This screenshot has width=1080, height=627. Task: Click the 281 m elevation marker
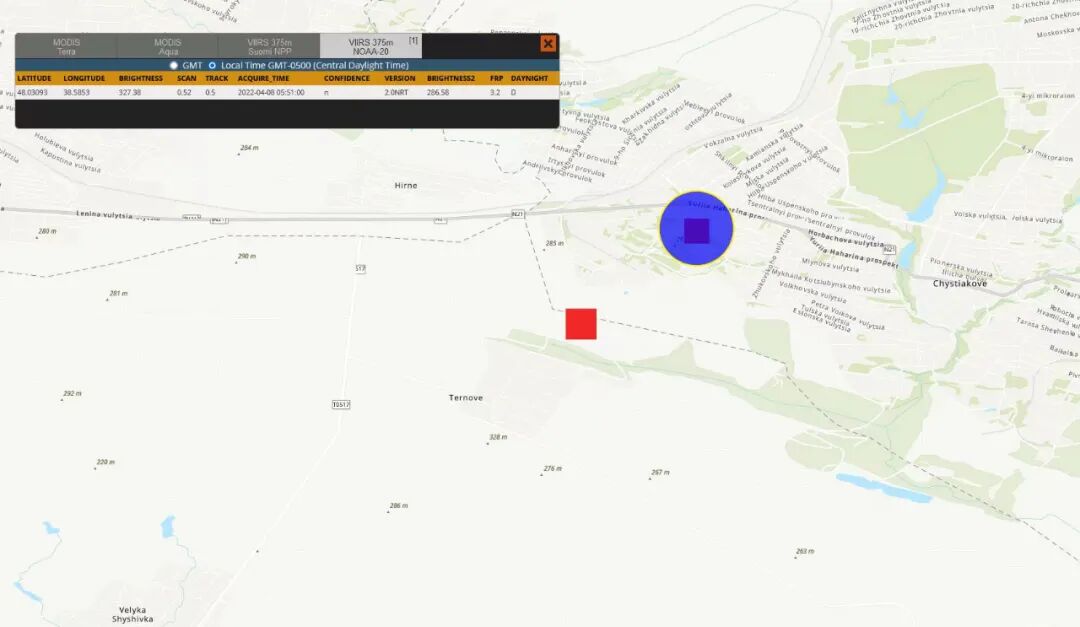pos(118,294)
